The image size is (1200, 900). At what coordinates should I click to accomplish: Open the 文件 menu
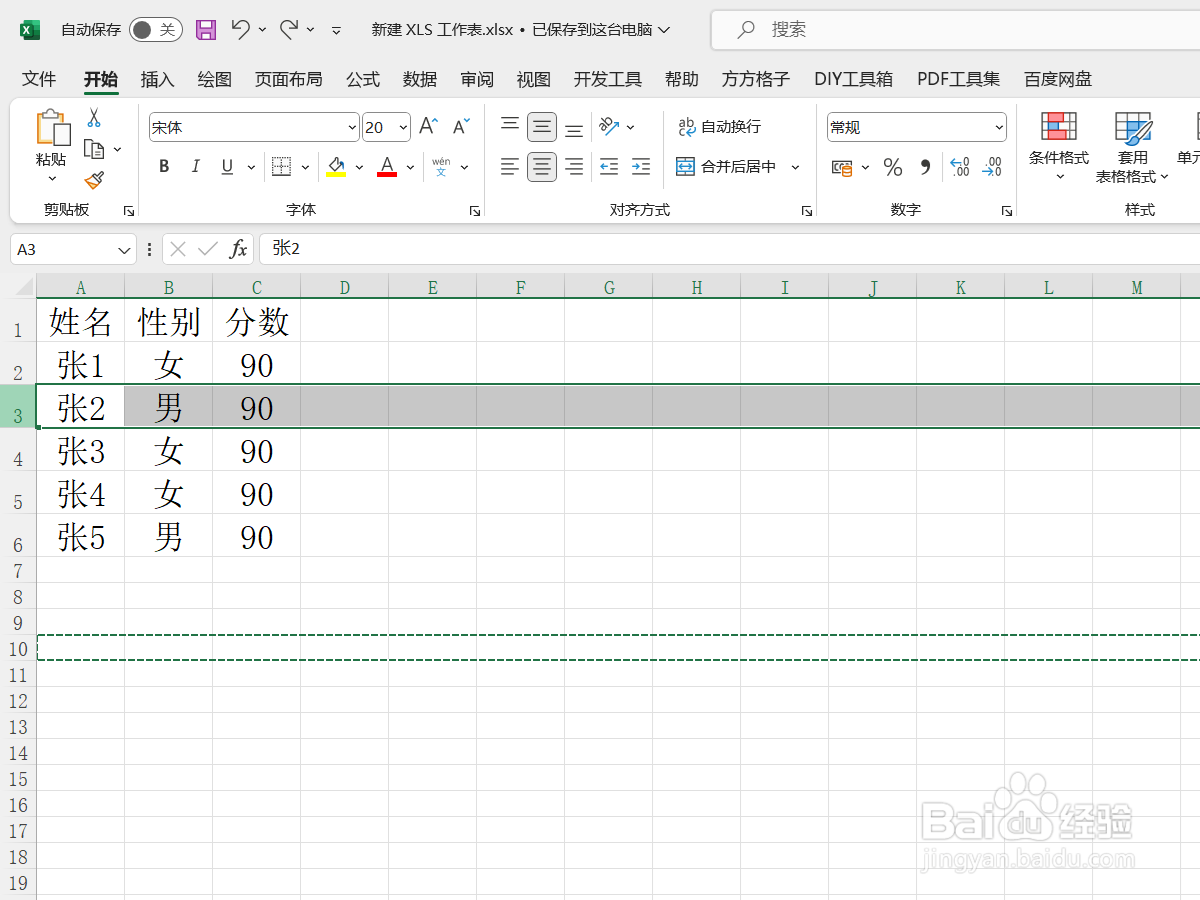(x=39, y=79)
